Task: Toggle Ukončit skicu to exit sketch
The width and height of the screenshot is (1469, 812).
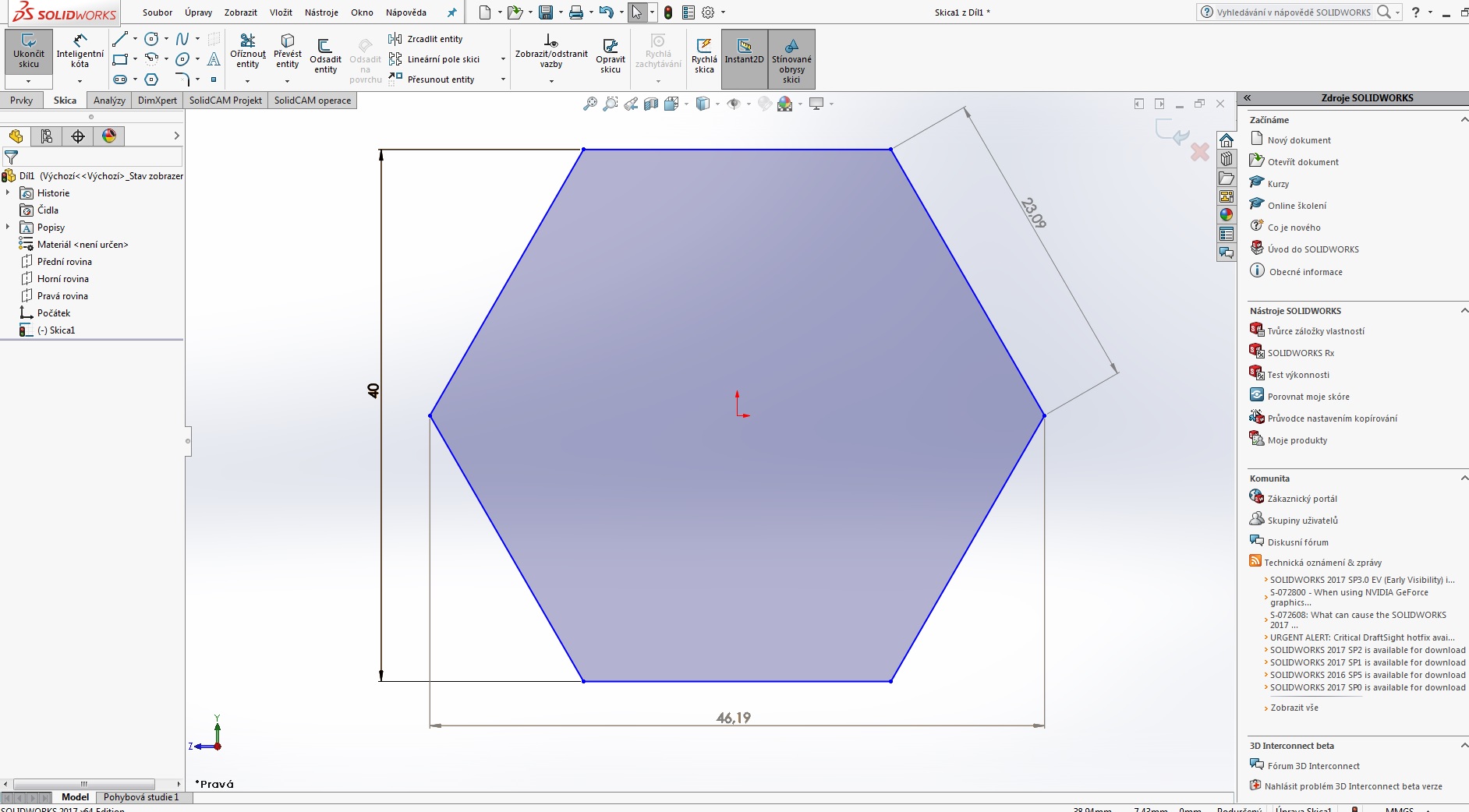Action: pos(29,51)
